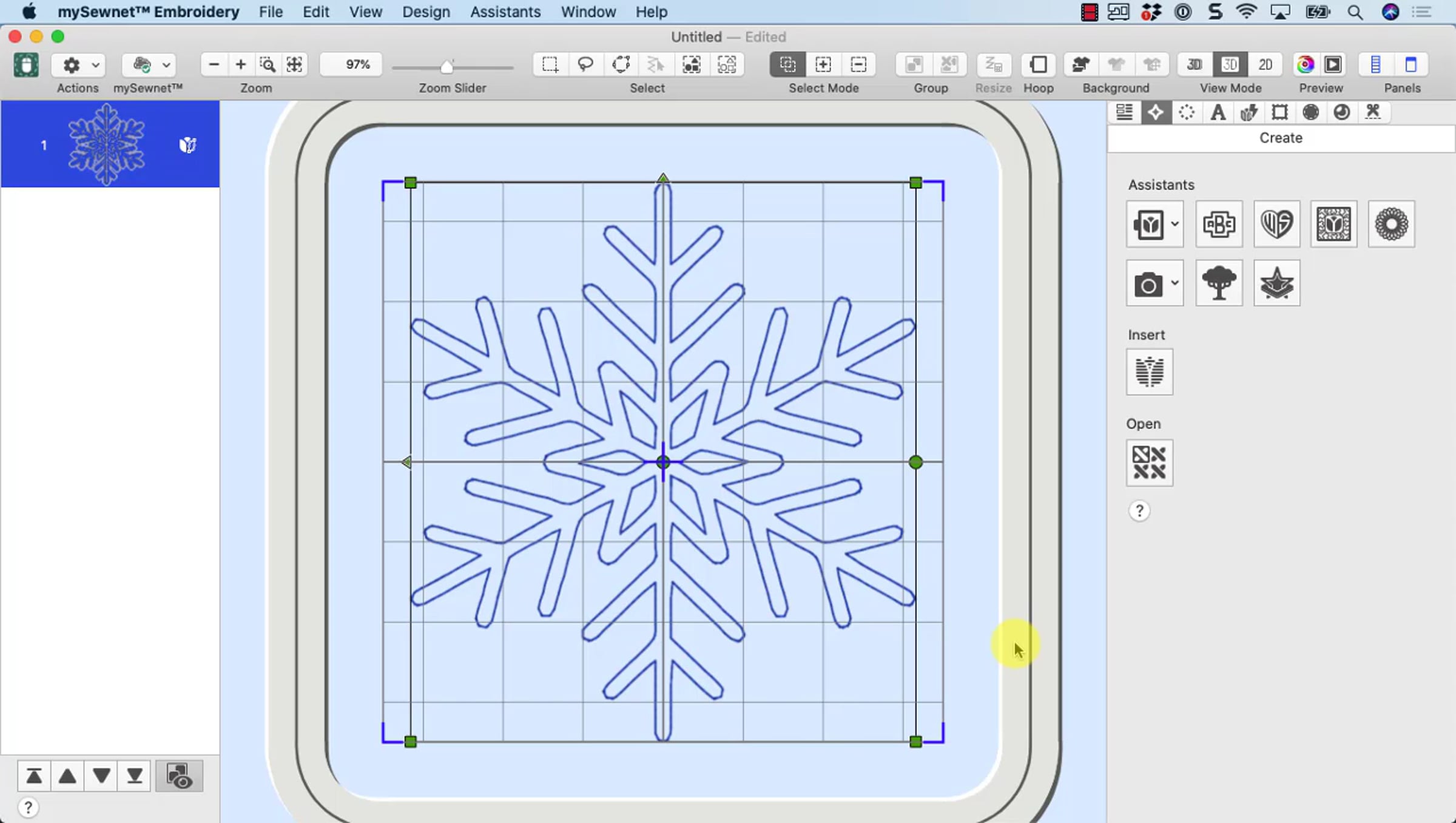The width and height of the screenshot is (1456, 823).
Task: Click the Zoom to Fit icon
Action: (x=294, y=64)
